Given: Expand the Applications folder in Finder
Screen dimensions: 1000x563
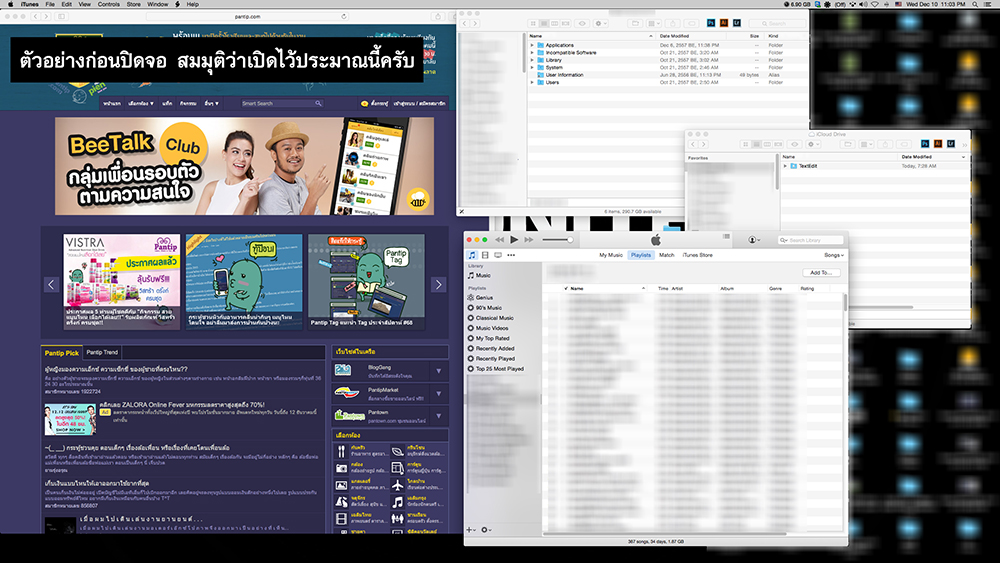Looking at the screenshot, I should click(533, 45).
